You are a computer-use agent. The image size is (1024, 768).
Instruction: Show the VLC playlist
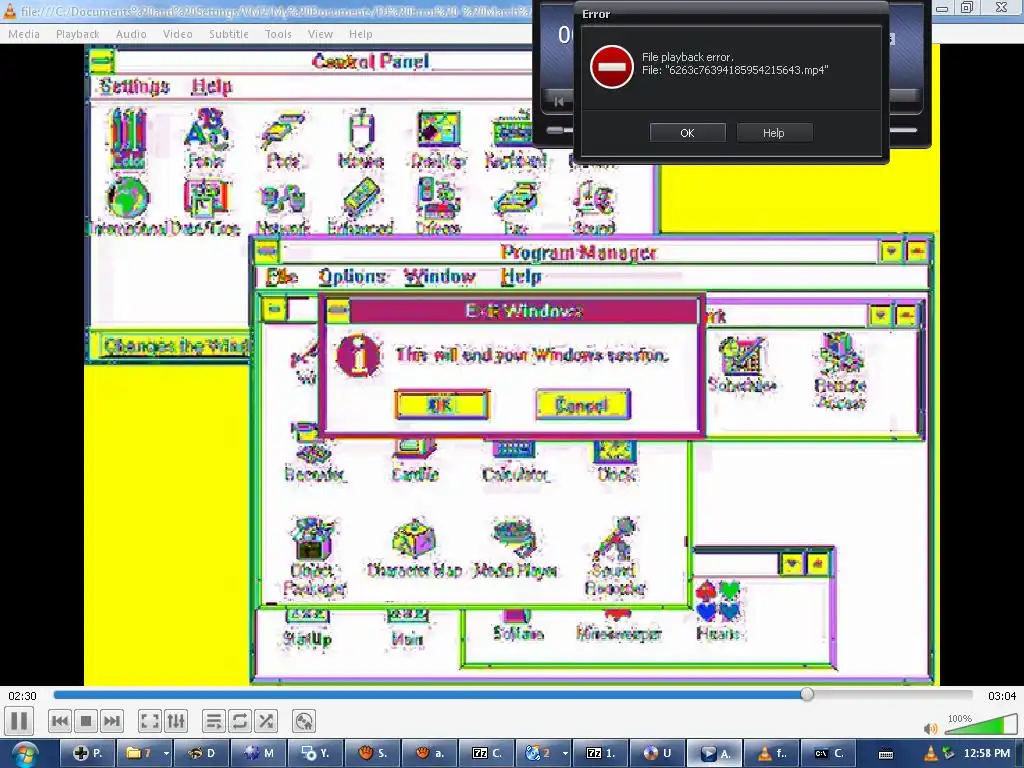(213, 722)
